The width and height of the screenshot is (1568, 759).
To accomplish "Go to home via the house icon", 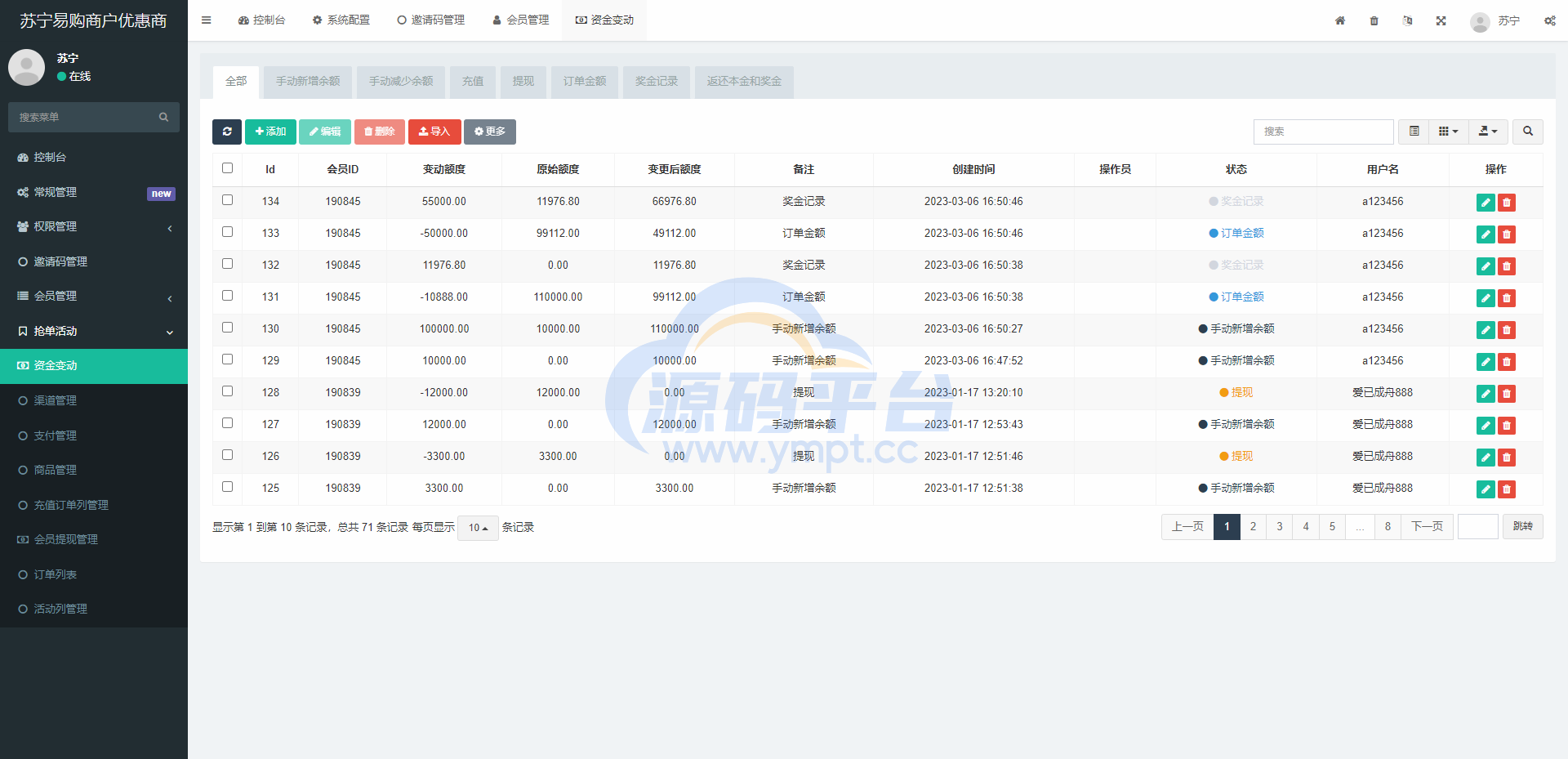I will point(1340,20).
